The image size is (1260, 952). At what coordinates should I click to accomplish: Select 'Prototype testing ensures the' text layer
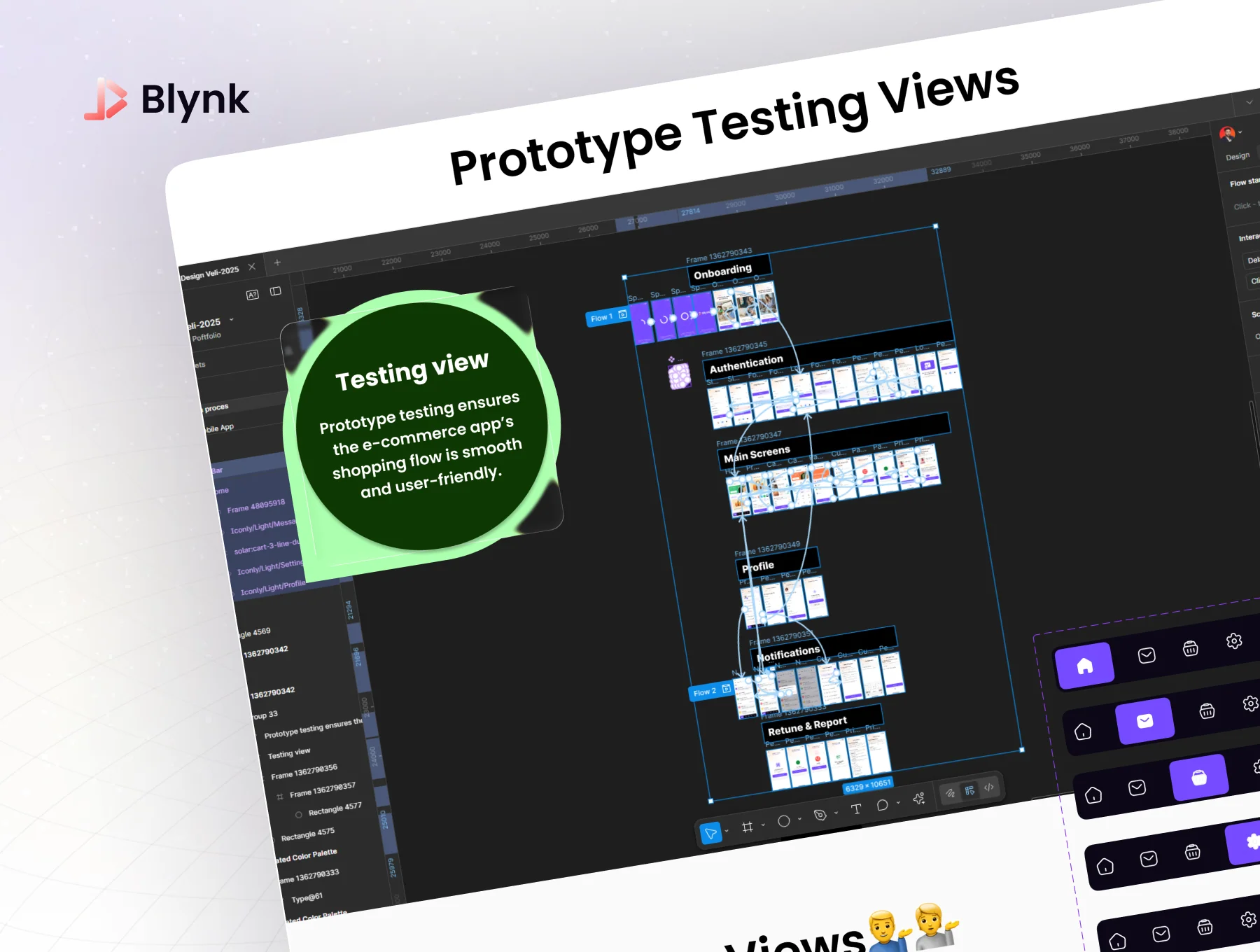tap(313, 729)
